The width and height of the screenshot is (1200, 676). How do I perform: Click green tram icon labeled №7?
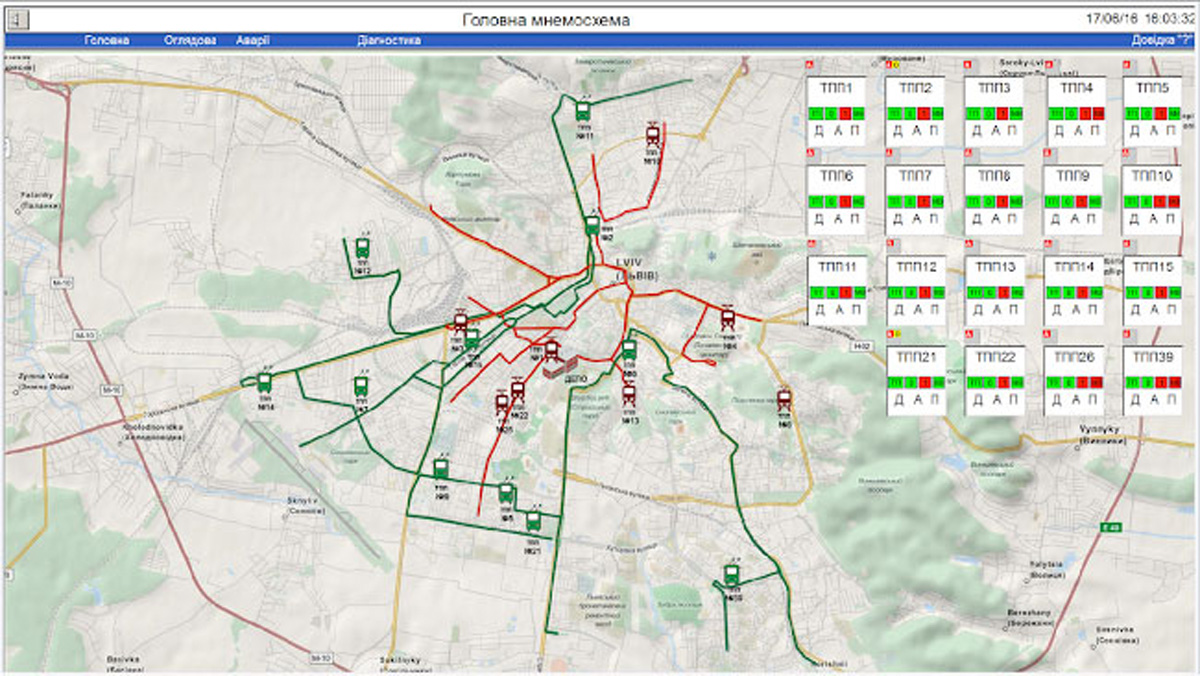click(361, 386)
